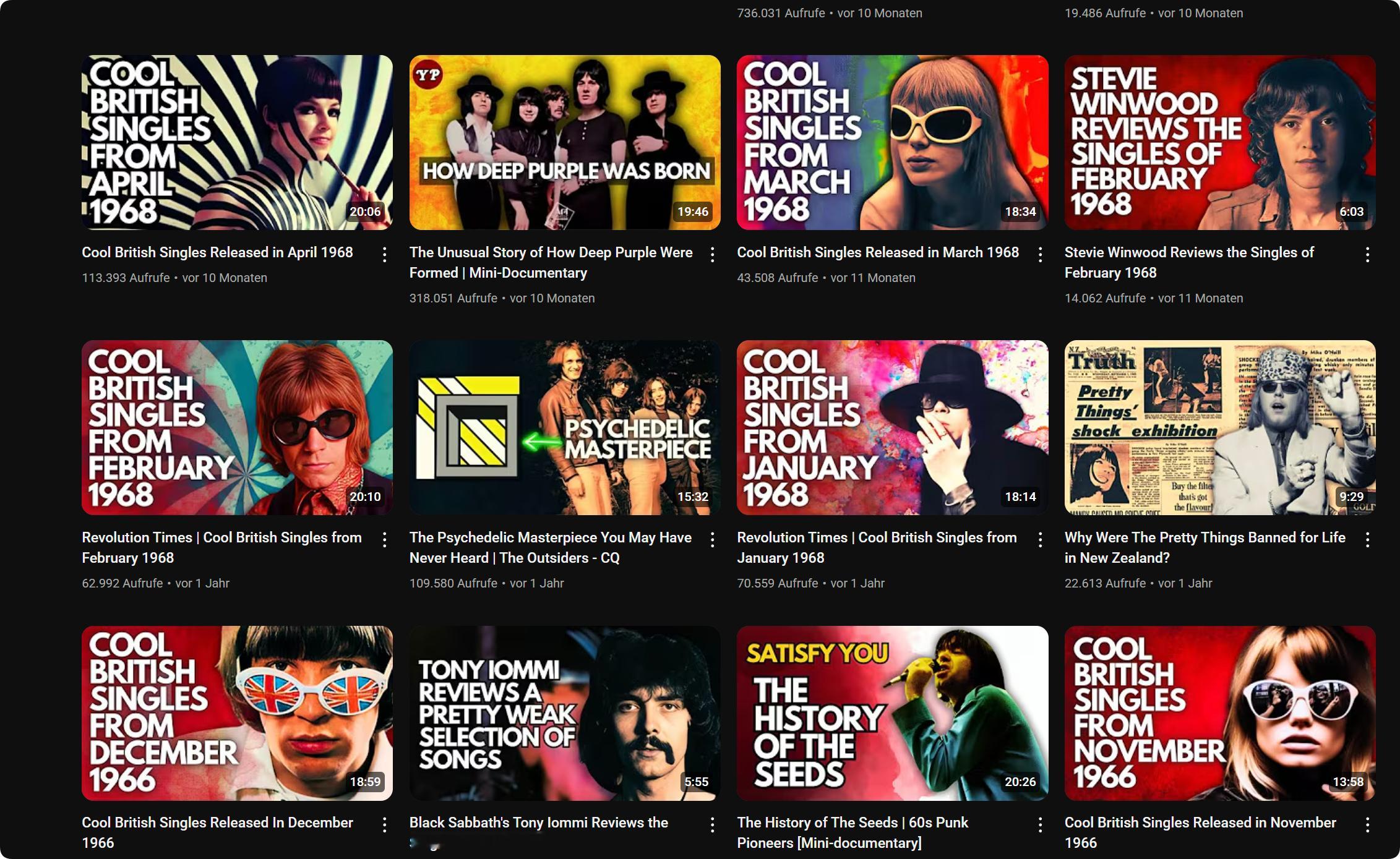Click the 15:32 duration badge
The image size is (1400, 859).
pos(693,497)
